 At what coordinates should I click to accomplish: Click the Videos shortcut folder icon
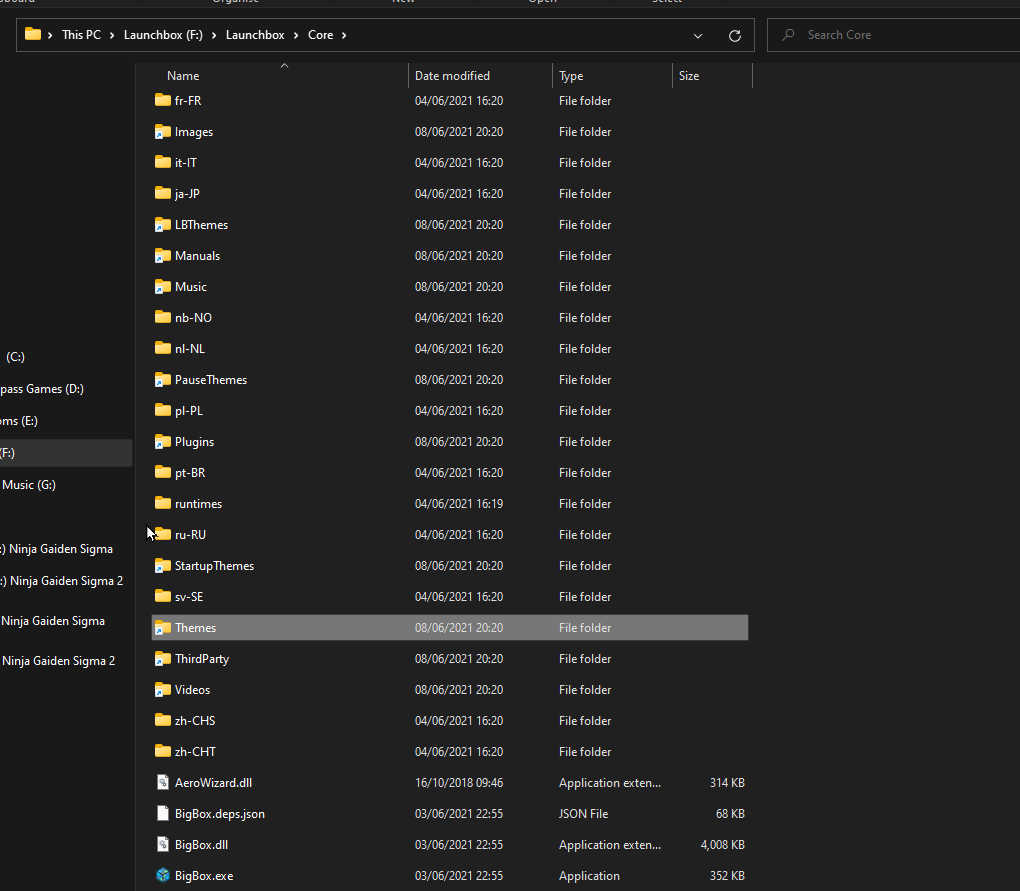(x=163, y=689)
